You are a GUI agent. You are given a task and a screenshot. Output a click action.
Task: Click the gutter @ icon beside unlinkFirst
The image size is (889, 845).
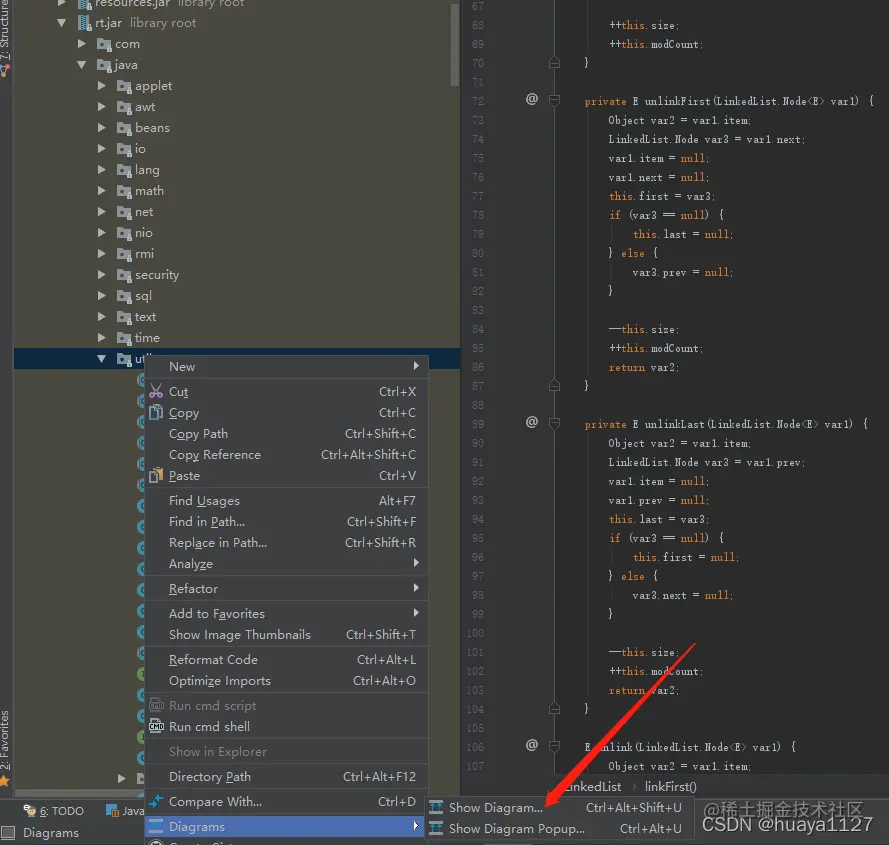tap(532, 99)
